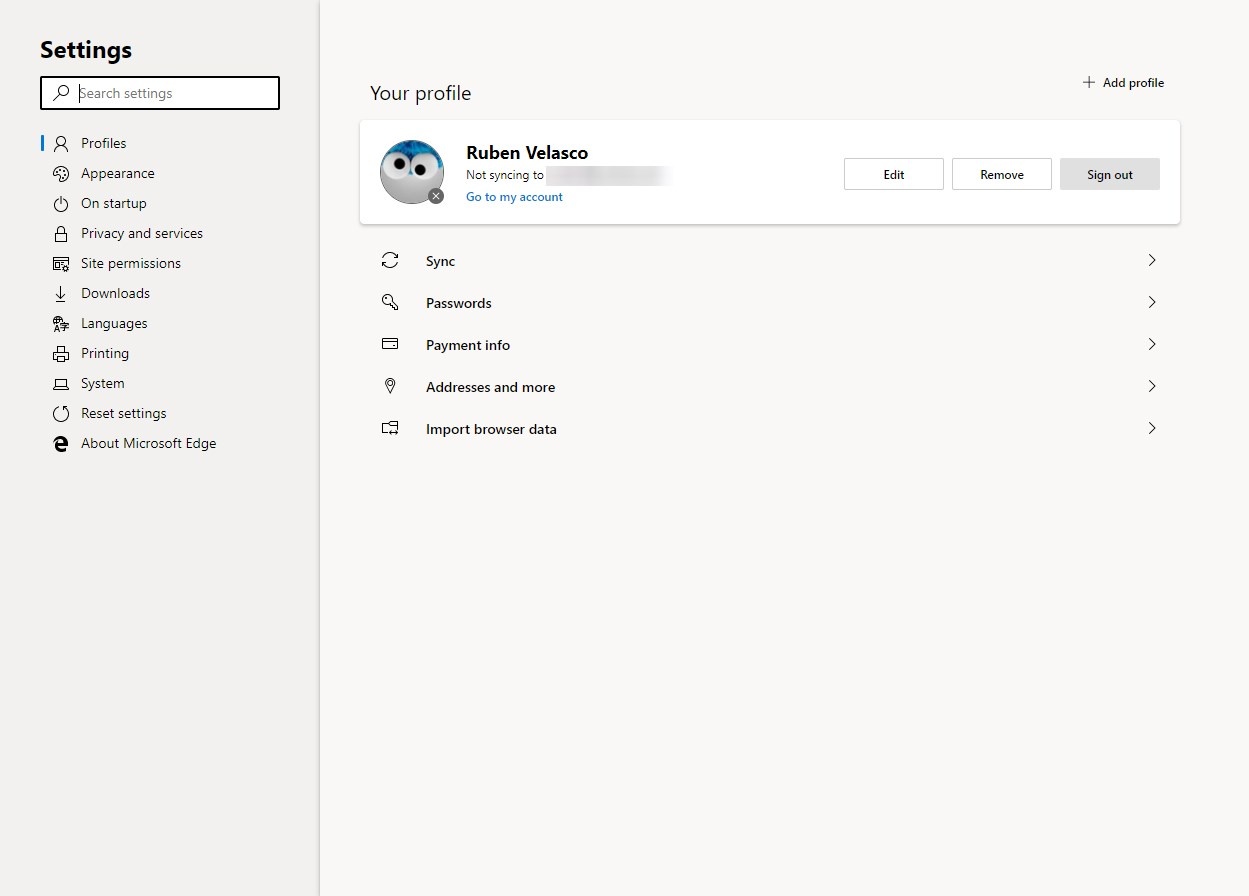Go to the Languages settings section
This screenshot has width=1249, height=896.
[114, 324]
